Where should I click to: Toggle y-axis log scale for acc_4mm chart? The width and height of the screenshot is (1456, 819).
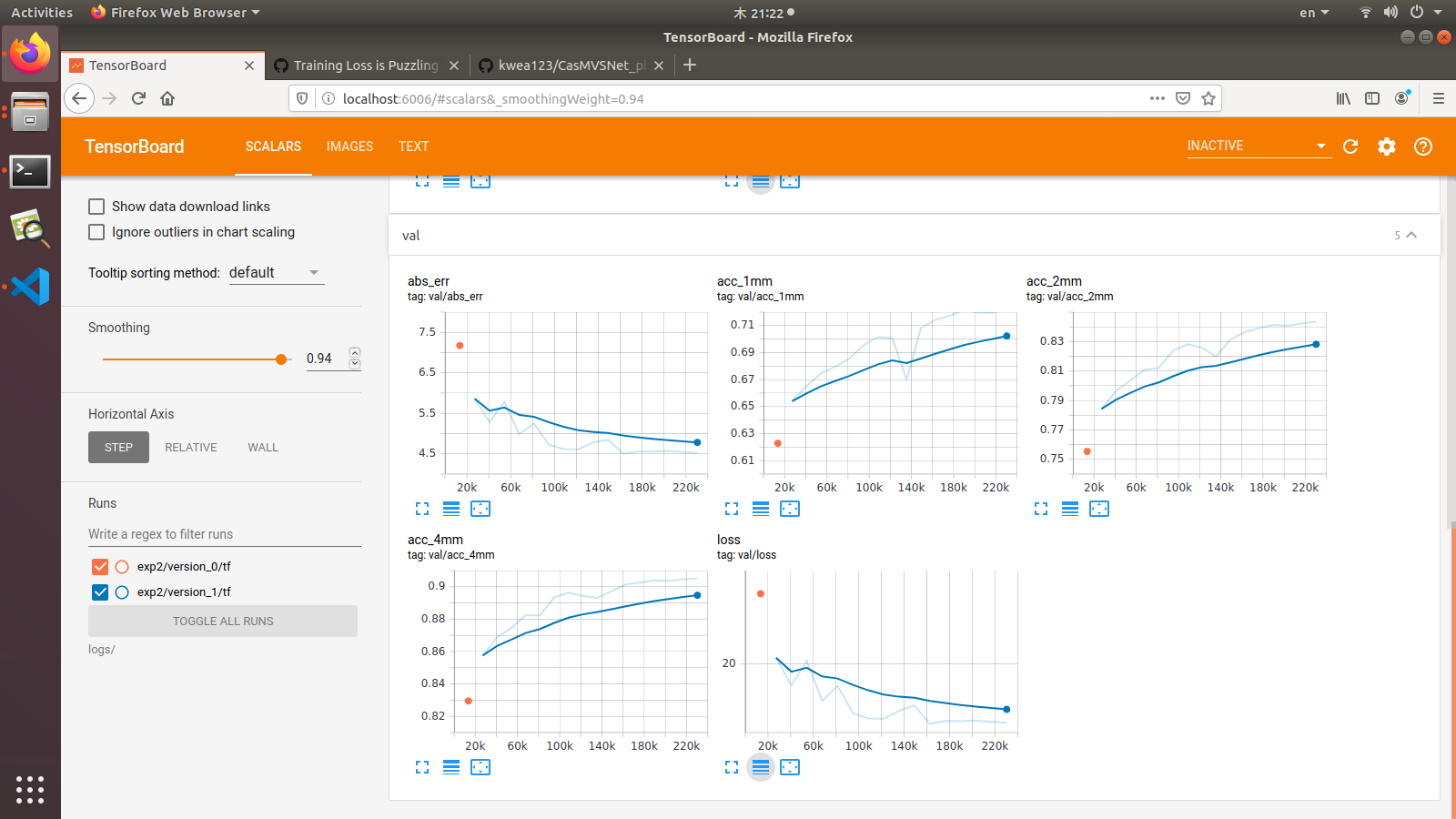451,767
